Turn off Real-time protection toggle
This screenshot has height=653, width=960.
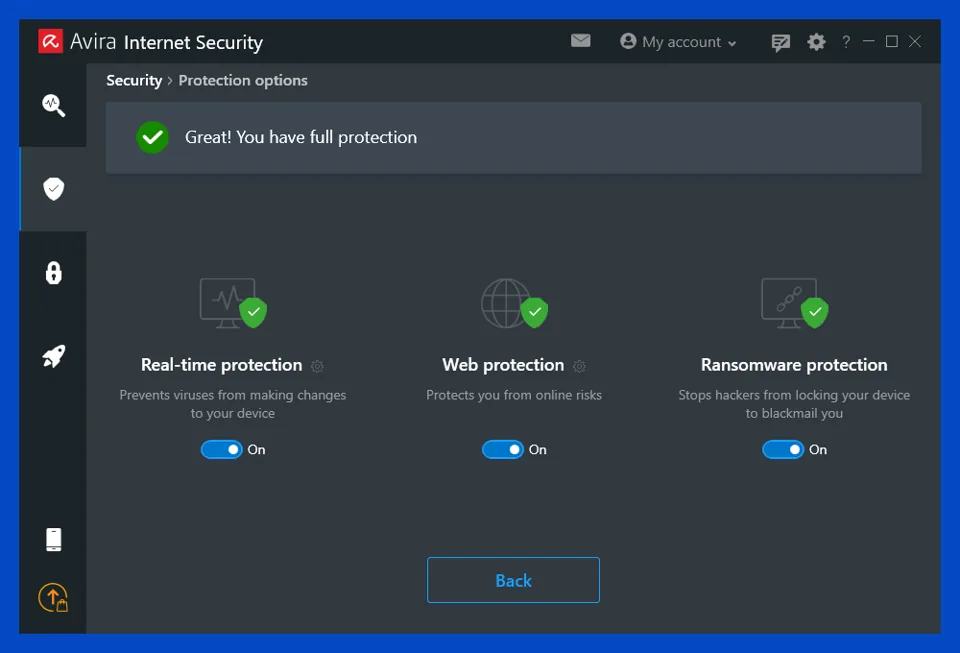(222, 450)
